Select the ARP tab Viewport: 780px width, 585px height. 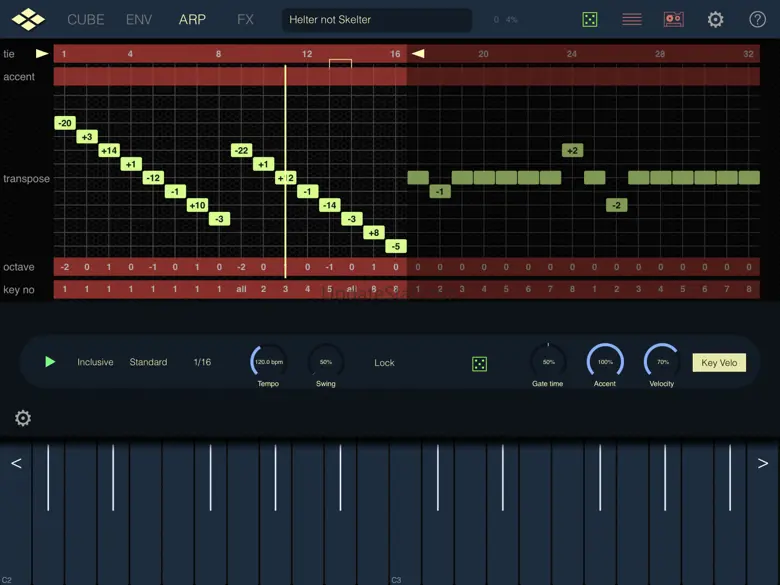click(192, 20)
